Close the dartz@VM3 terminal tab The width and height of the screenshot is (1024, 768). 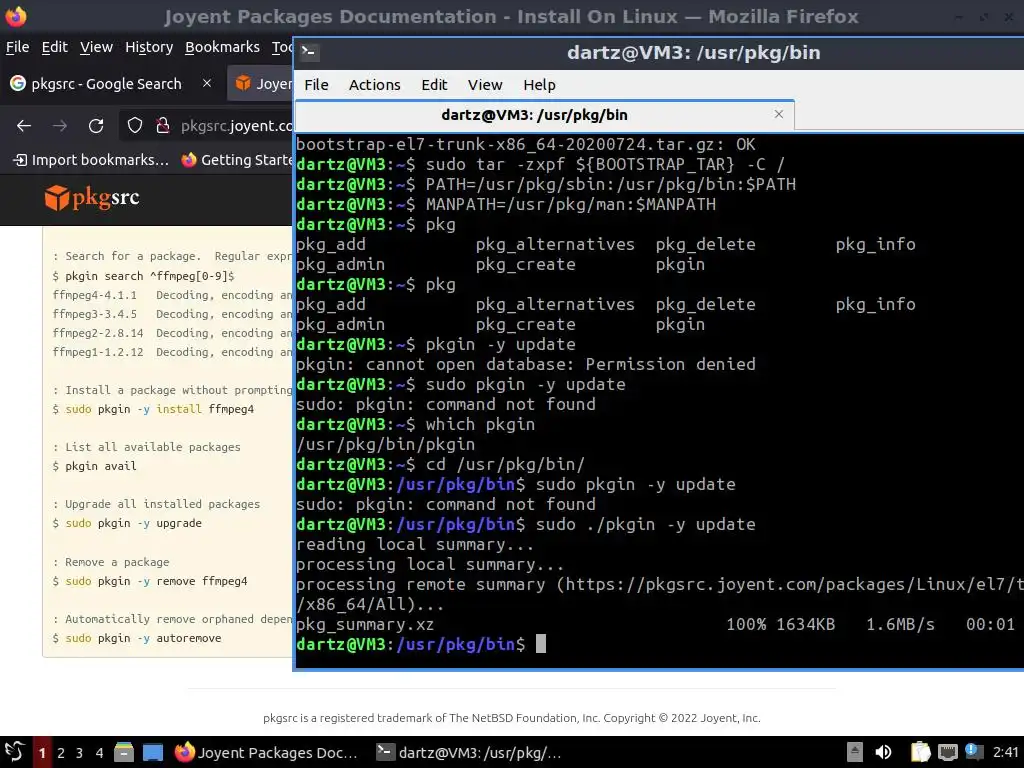coord(778,114)
